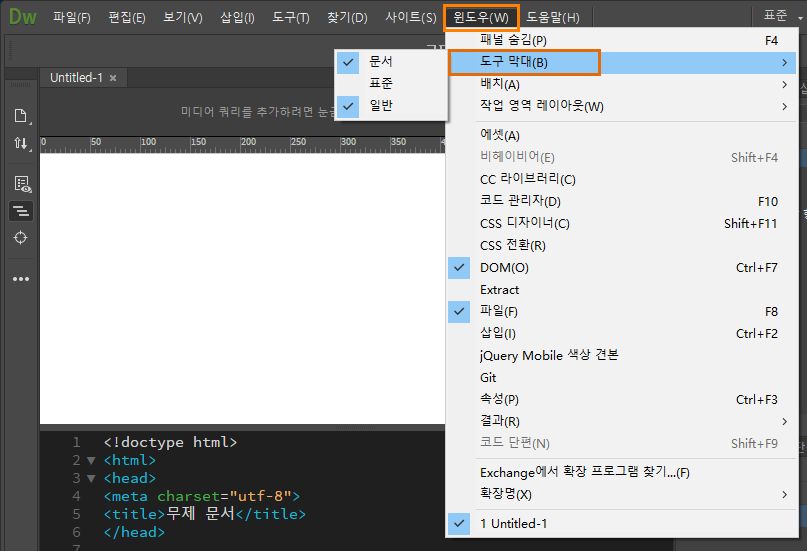Collapse the head tag code fold triangle
This screenshot has height=551, width=807.
91,478
